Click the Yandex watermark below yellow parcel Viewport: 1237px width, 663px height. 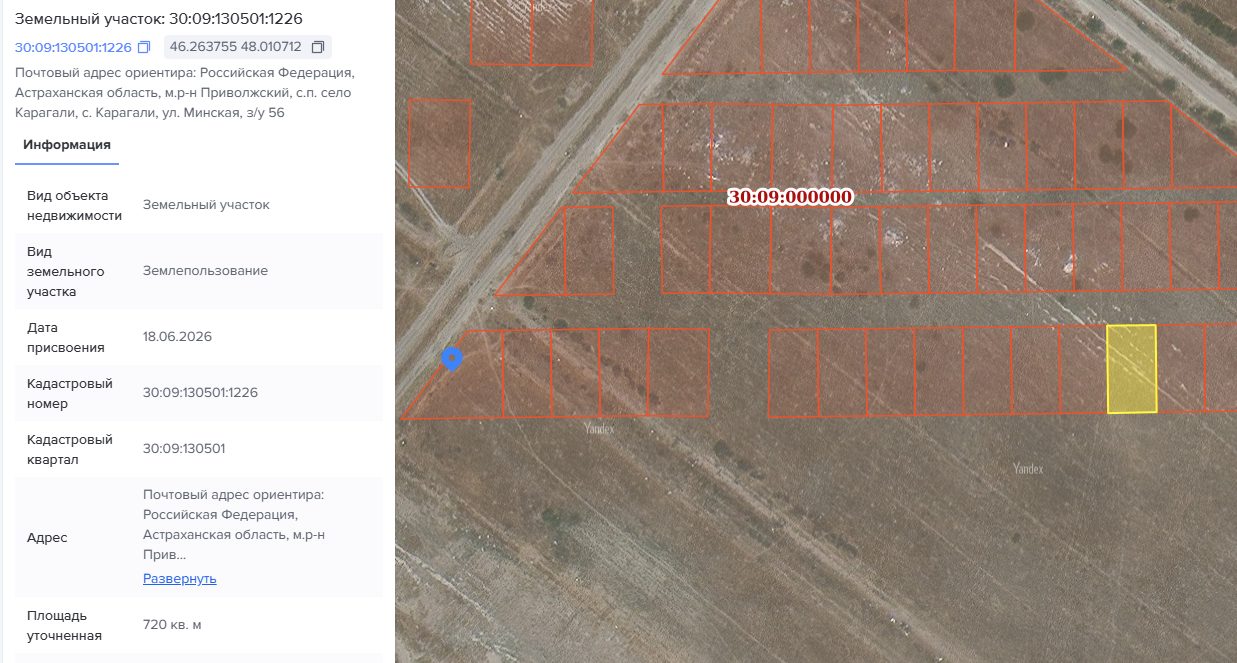1027,468
